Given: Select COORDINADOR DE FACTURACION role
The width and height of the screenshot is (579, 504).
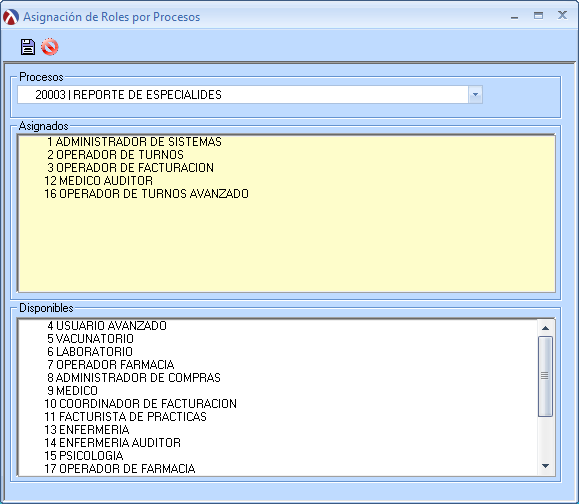Looking at the screenshot, I should (140, 404).
